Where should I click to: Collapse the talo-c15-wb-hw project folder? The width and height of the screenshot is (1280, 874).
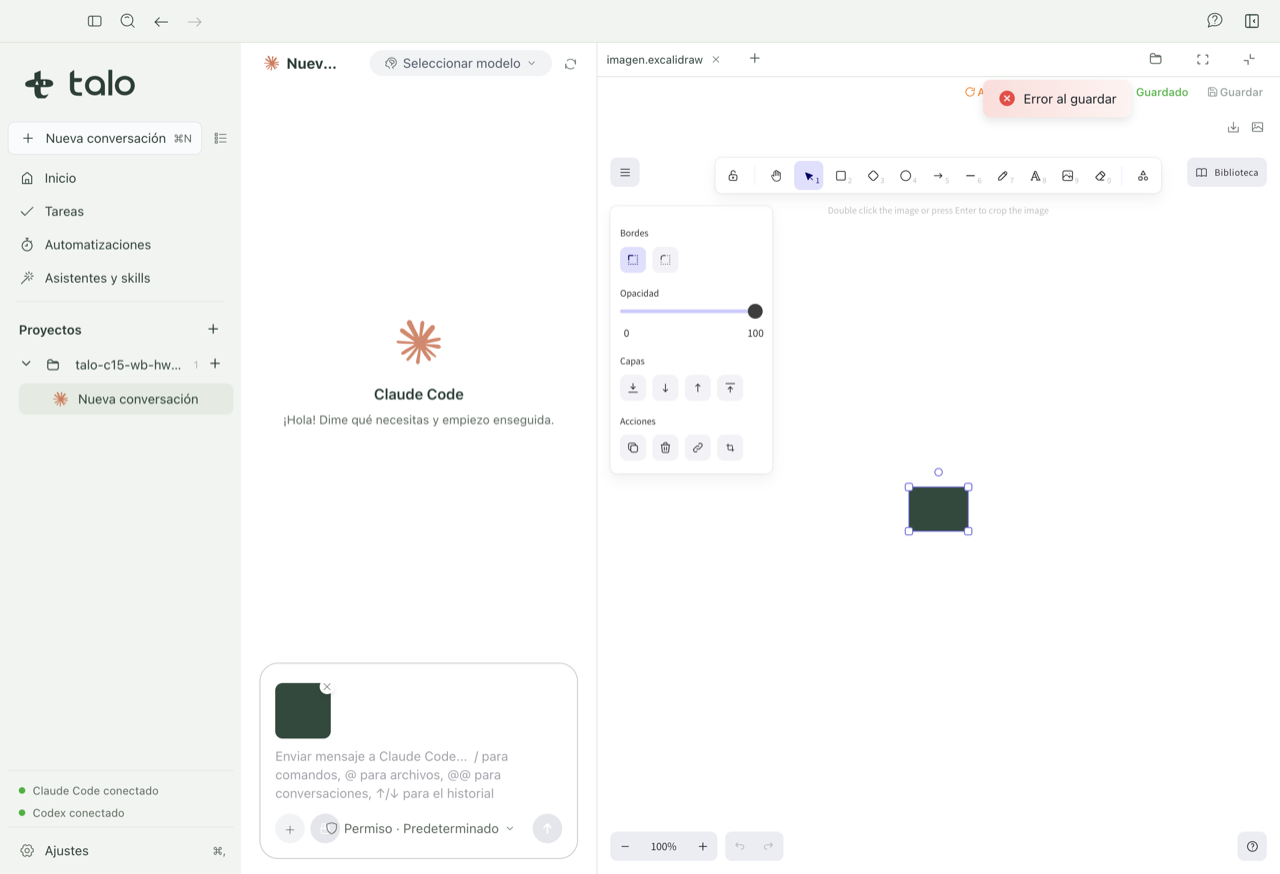click(26, 365)
